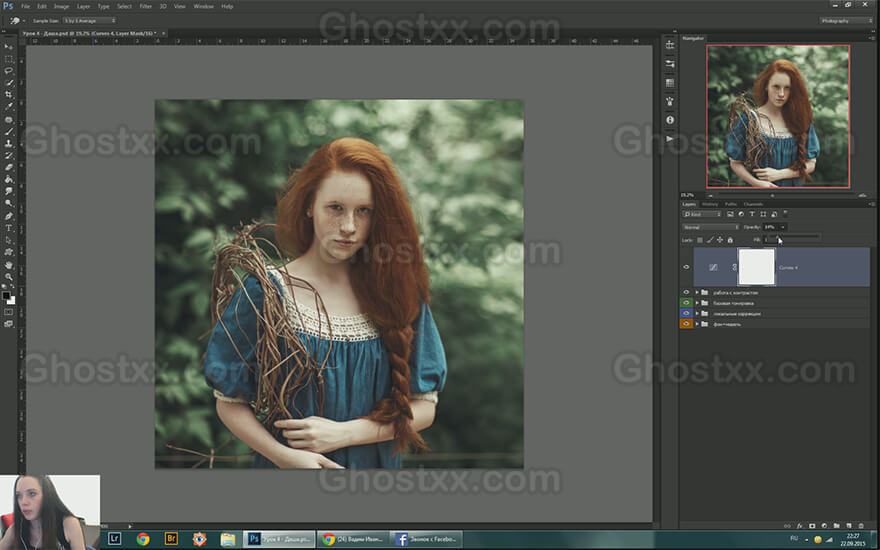Click the Curves adjustment icon on Curves 4

click(x=713, y=268)
